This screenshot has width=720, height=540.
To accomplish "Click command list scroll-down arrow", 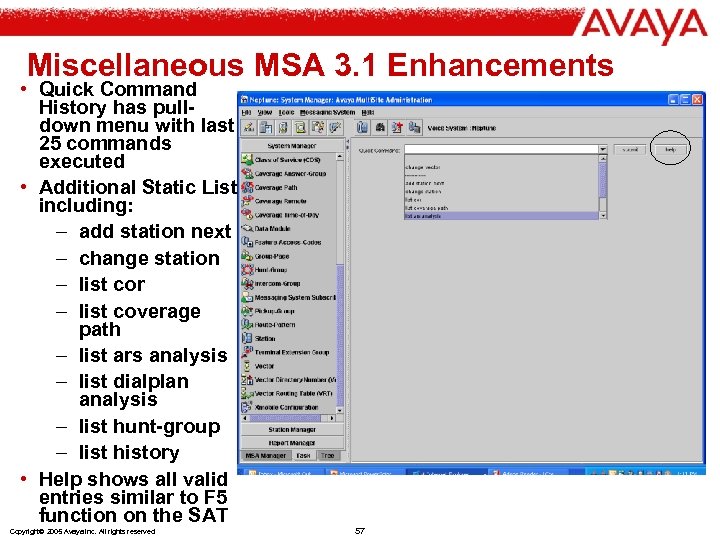I will click(603, 215).
